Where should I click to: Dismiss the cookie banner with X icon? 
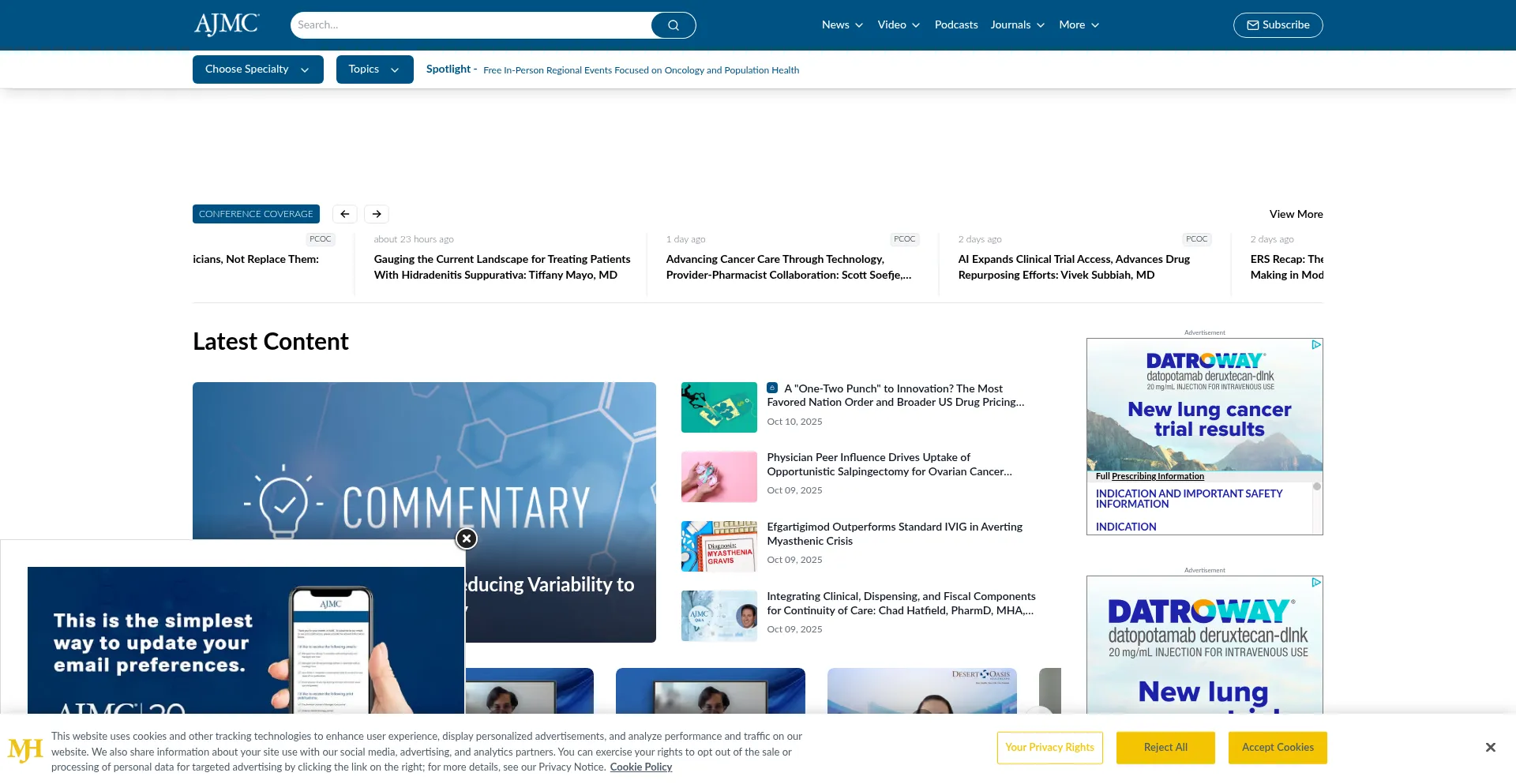[1490, 748]
